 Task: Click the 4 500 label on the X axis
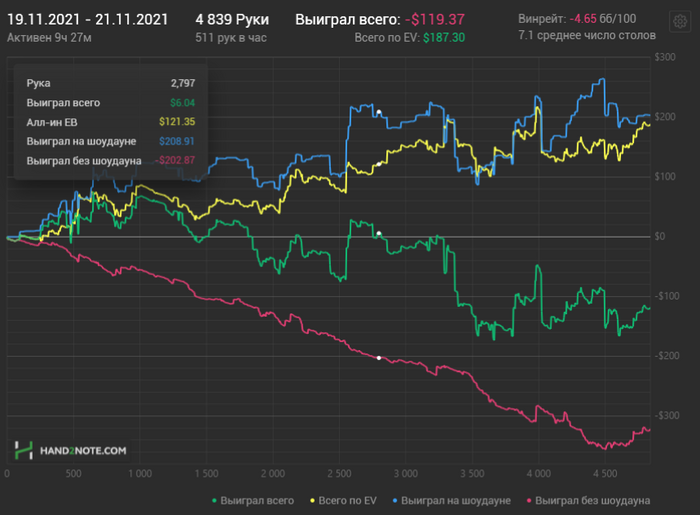[605, 473]
